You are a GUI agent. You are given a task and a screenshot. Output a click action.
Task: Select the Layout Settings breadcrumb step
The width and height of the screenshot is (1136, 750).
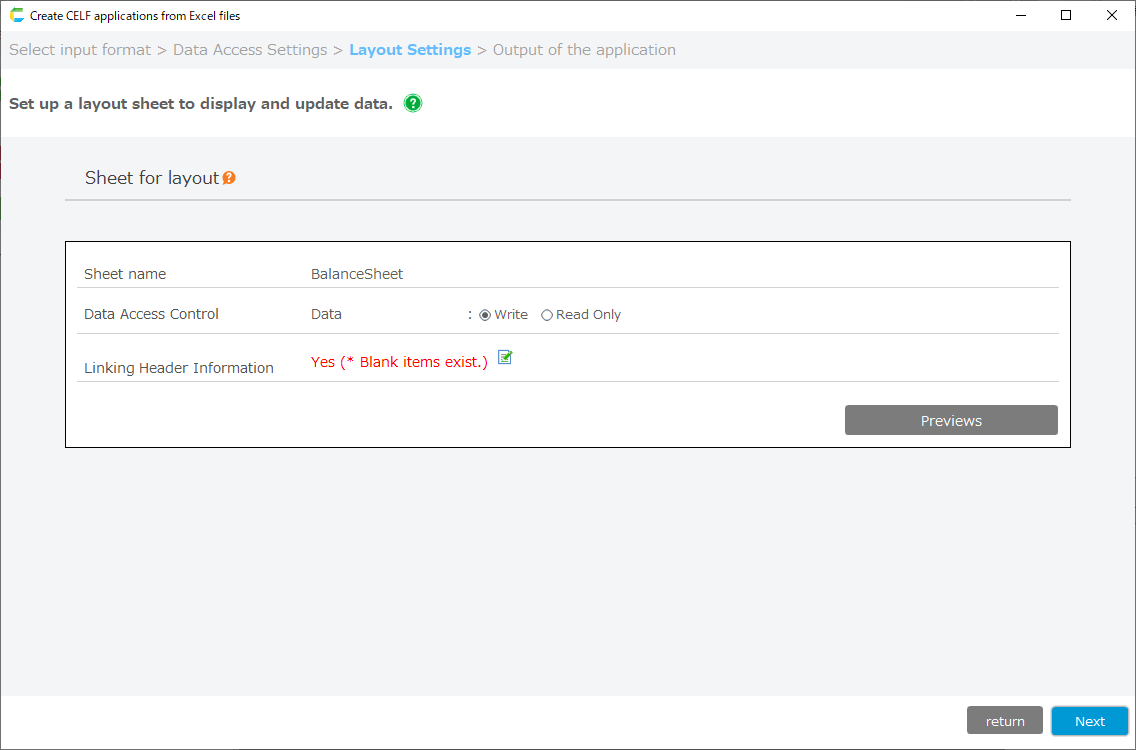click(410, 50)
